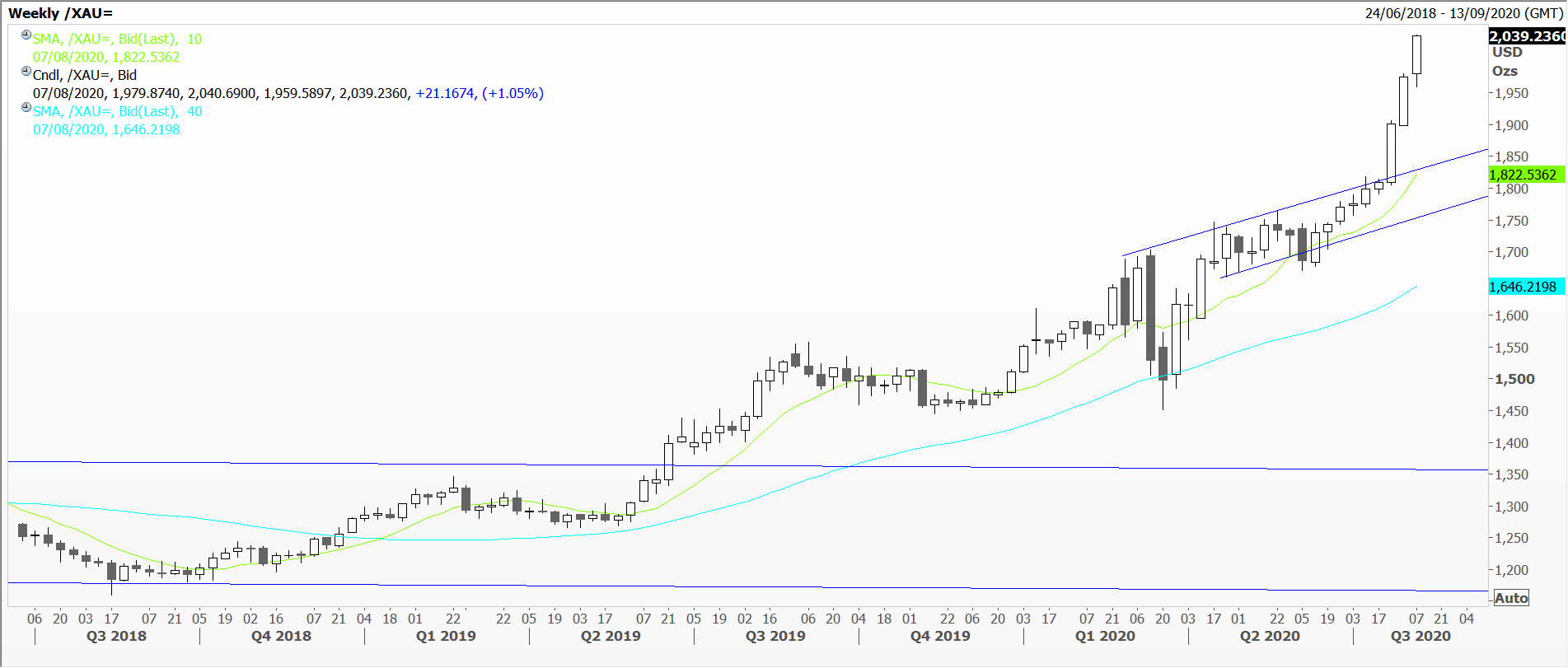Click the last price tag 2,039.2360
1568x668 pixels.
click(1527, 36)
